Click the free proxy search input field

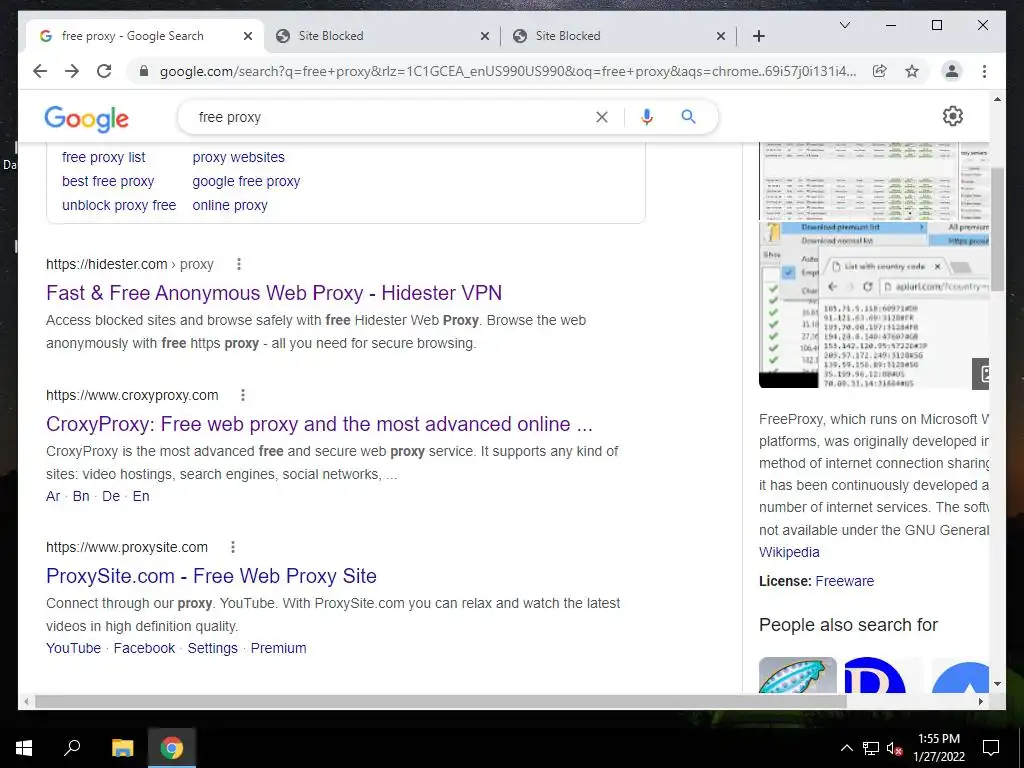392,117
